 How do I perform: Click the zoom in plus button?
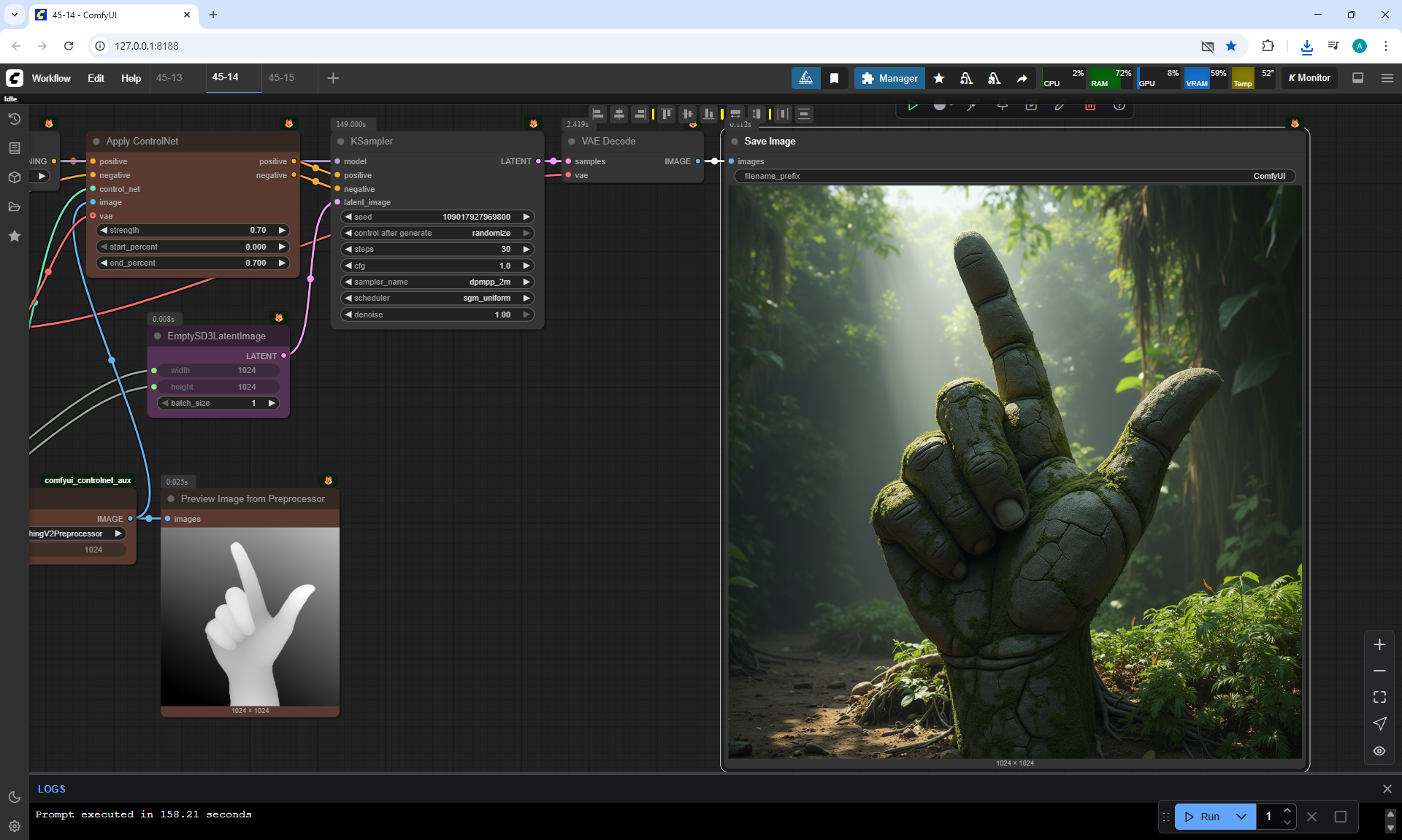(x=1379, y=644)
